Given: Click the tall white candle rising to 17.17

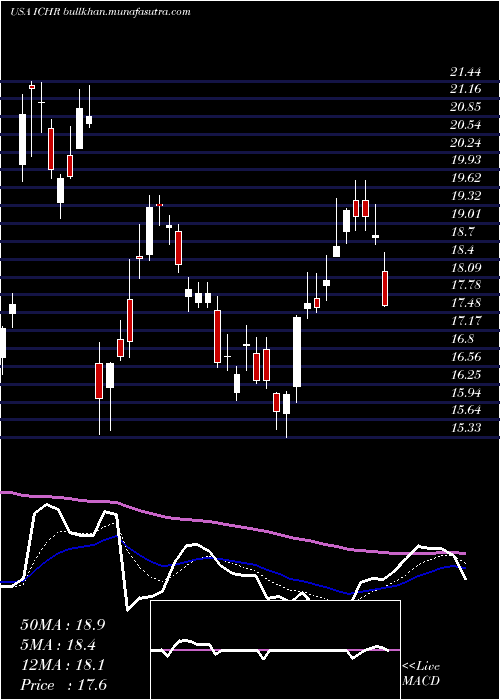Looking at the screenshot, I should (297, 352).
